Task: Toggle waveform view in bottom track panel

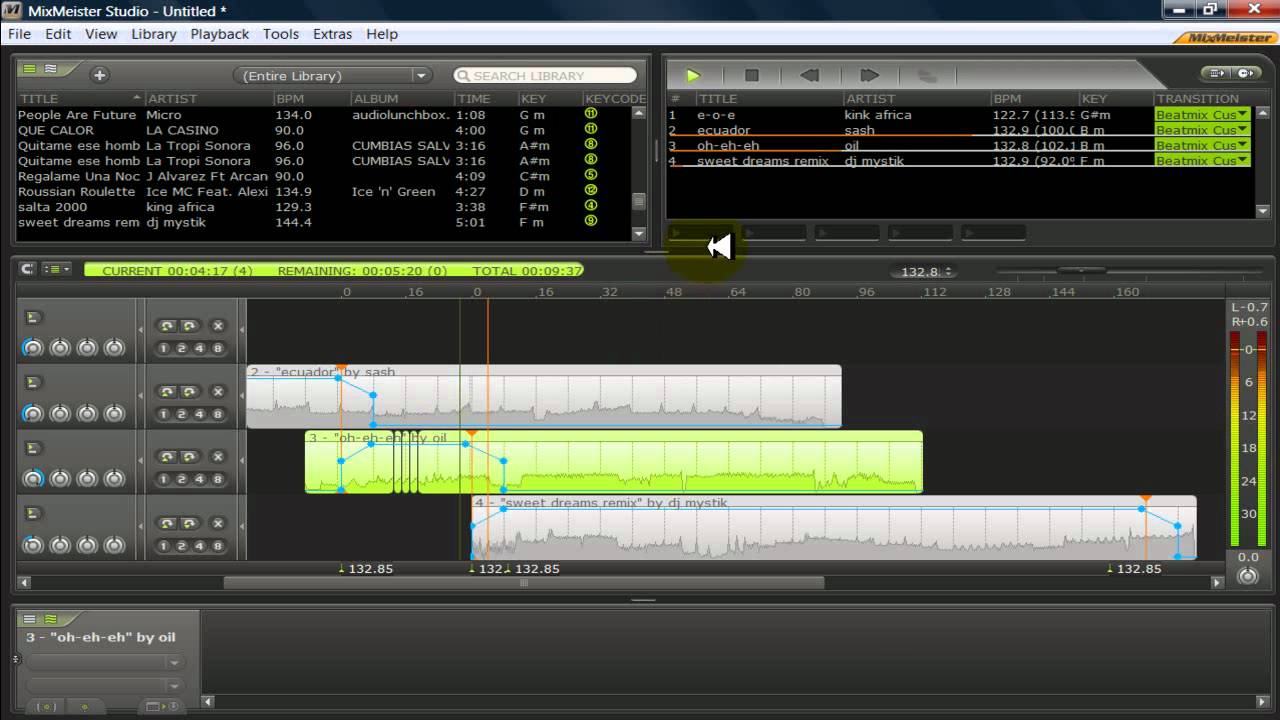Action: (x=50, y=619)
